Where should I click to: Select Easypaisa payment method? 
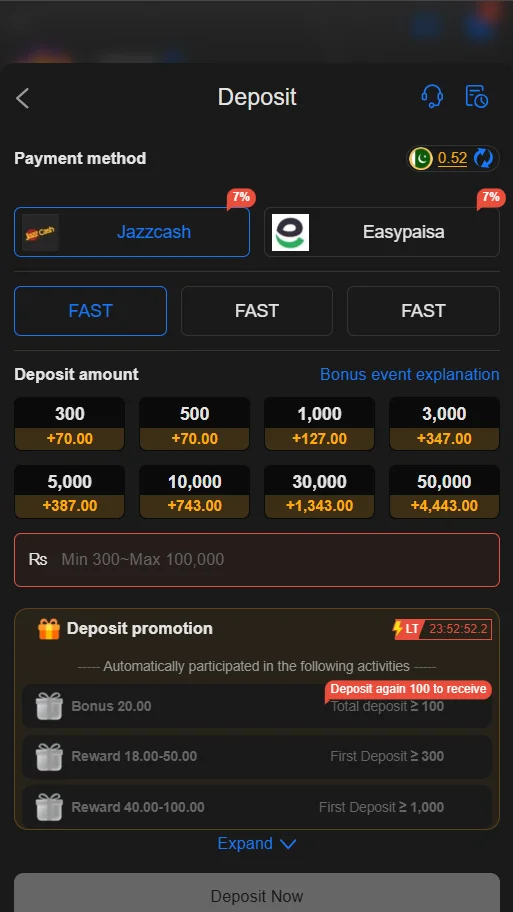tap(382, 232)
